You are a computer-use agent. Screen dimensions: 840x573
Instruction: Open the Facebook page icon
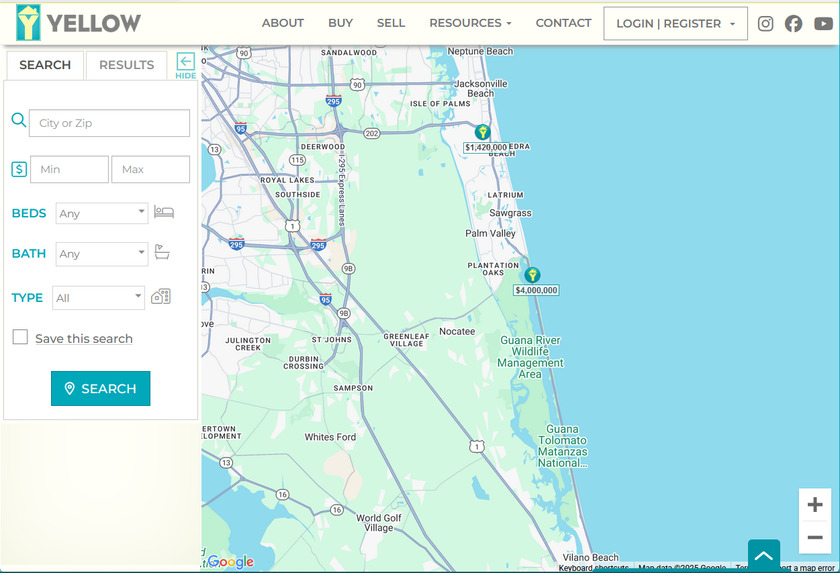[x=793, y=24]
